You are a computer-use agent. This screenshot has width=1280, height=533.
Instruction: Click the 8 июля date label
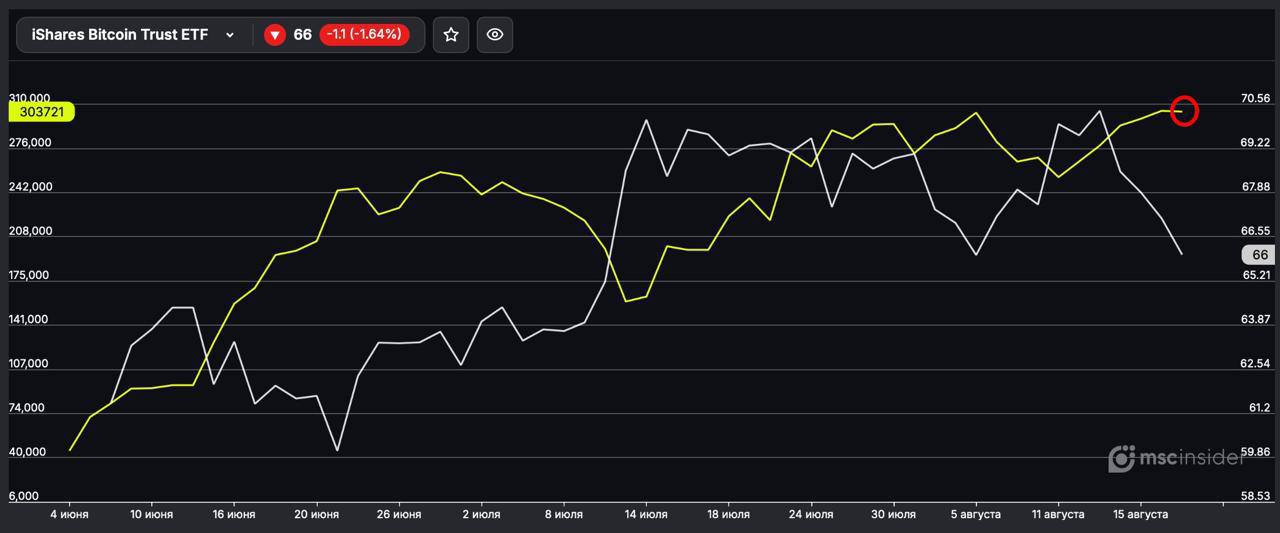pyautogui.click(x=565, y=514)
